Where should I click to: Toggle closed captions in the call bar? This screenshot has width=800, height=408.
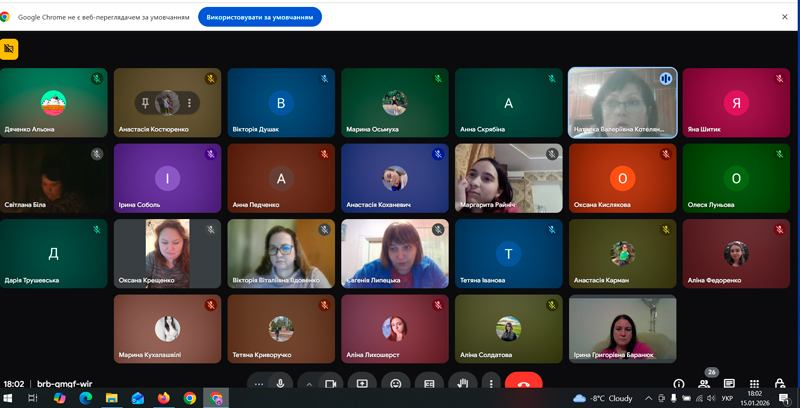click(x=429, y=383)
